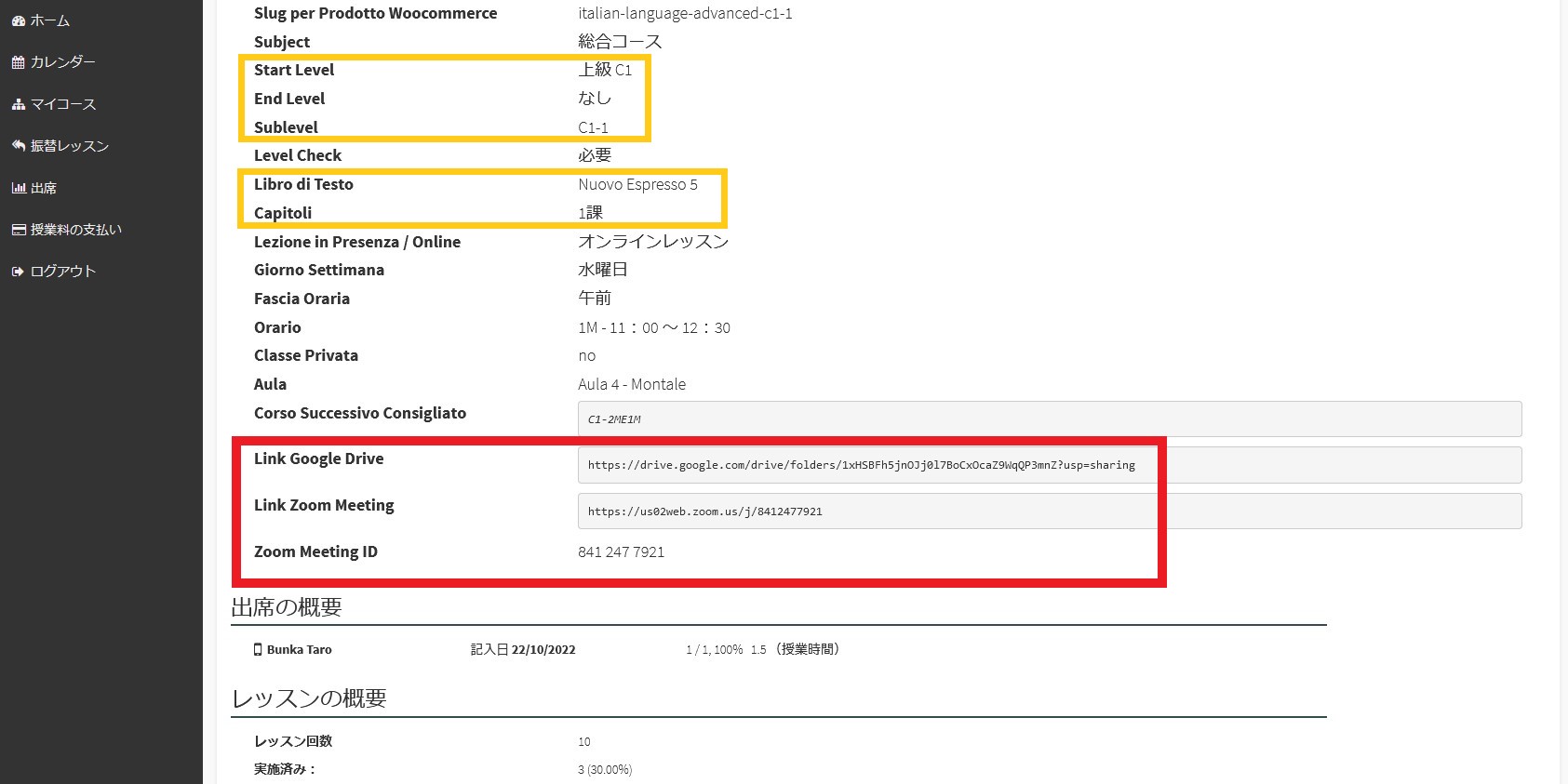
Task: Click the phone icon beside Bunka Taro
Action: coord(258,649)
